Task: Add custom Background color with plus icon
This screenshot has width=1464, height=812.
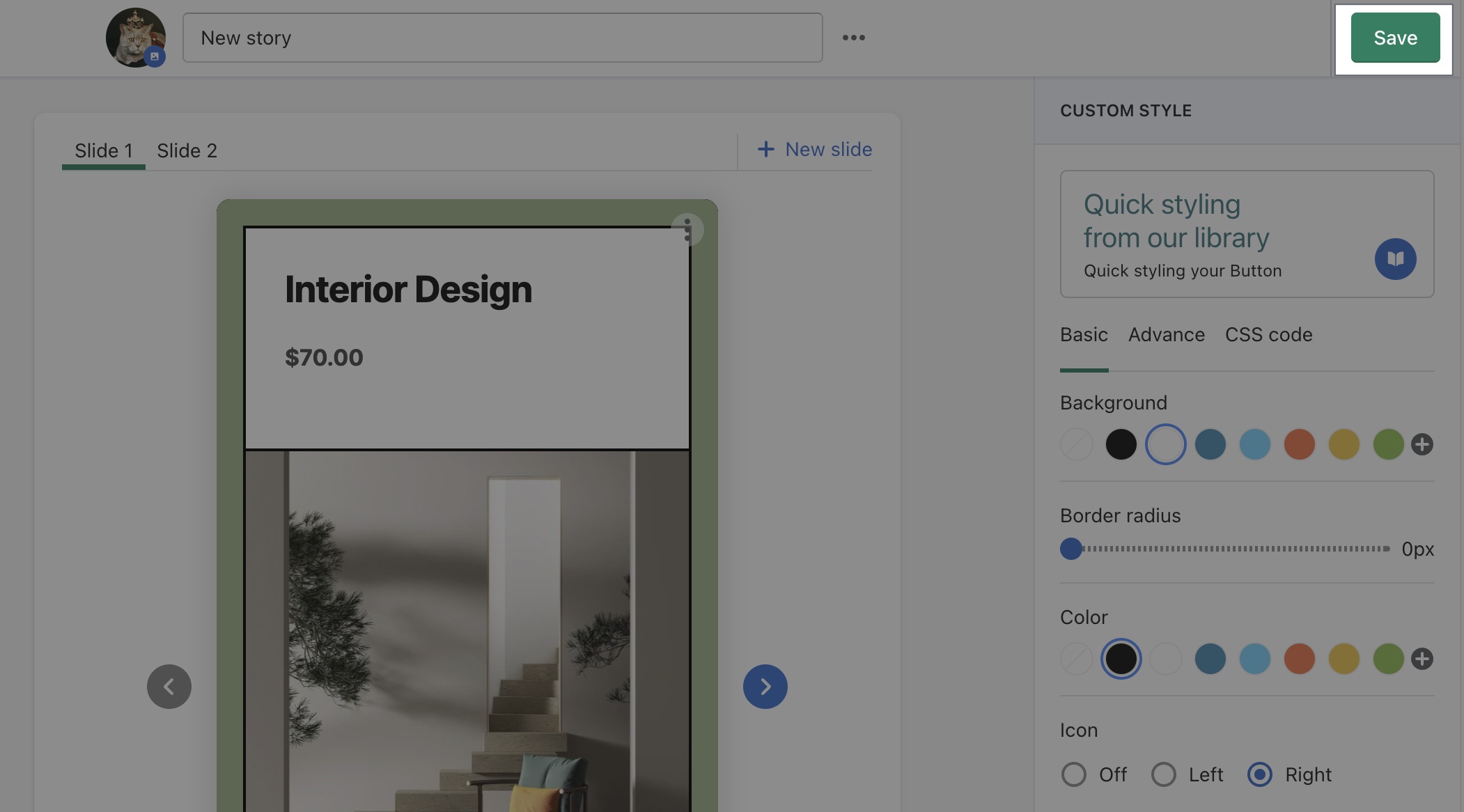Action: tap(1422, 444)
